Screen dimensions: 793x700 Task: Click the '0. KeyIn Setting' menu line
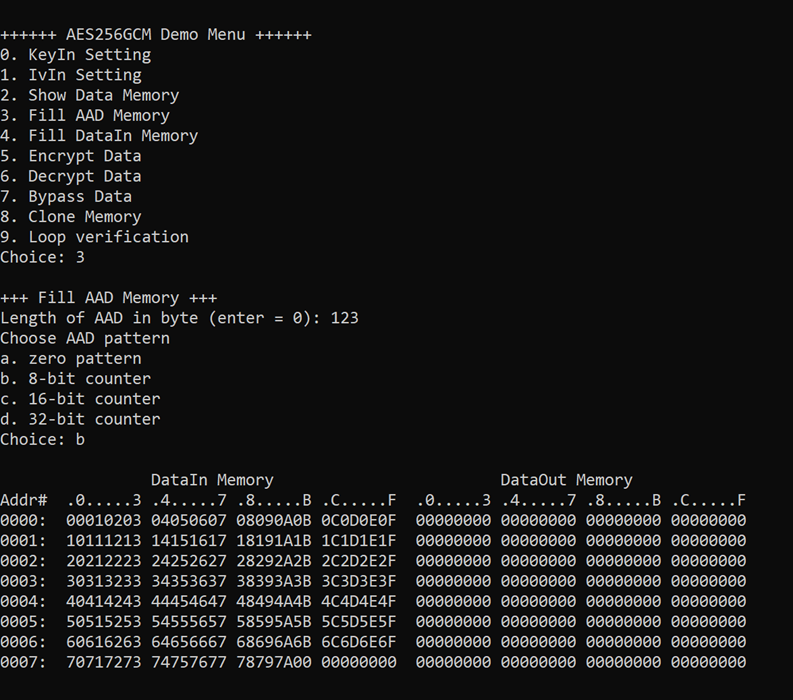click(75, 55)
